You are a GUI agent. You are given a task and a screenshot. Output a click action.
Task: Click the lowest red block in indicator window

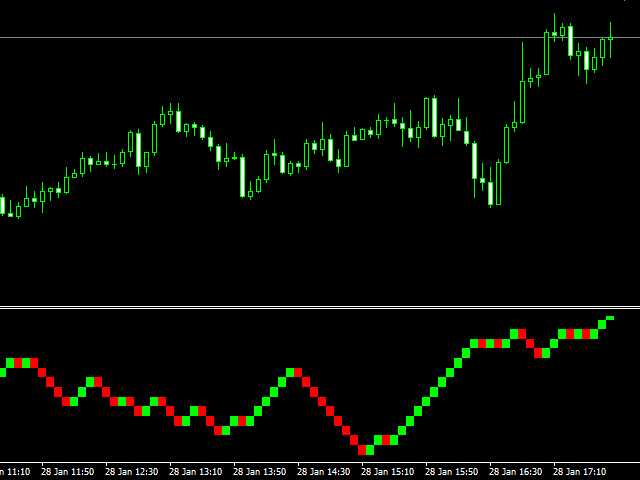pos(362,450)
